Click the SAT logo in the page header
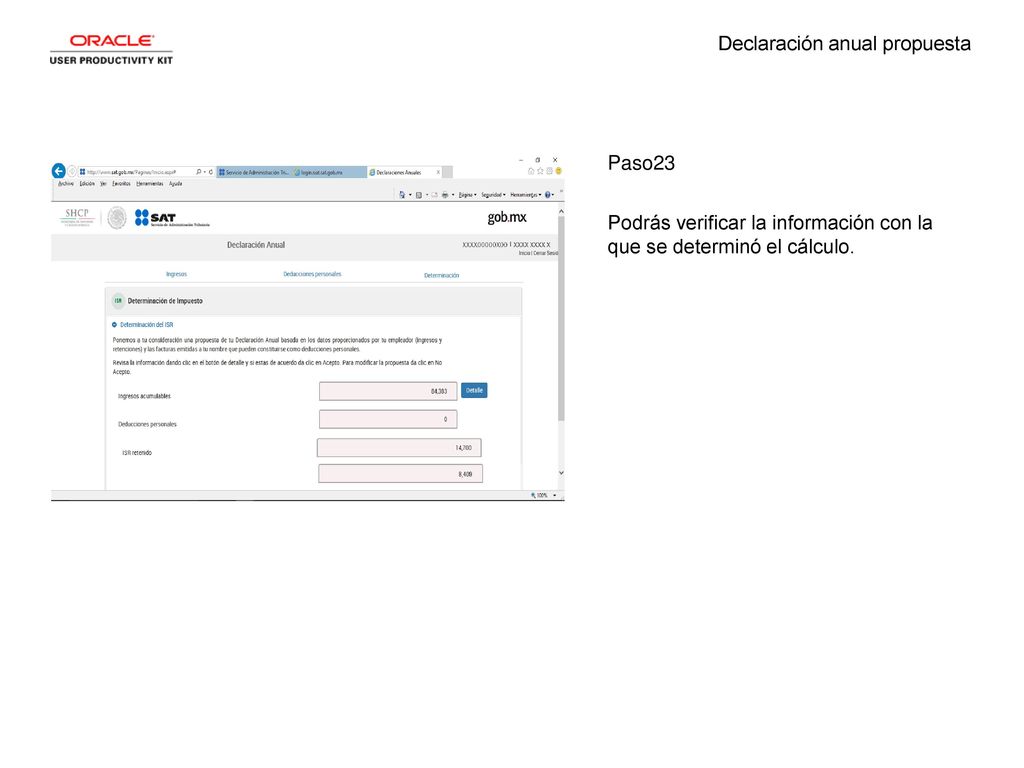Screen dimensions: 1024x768 (172, 218)
